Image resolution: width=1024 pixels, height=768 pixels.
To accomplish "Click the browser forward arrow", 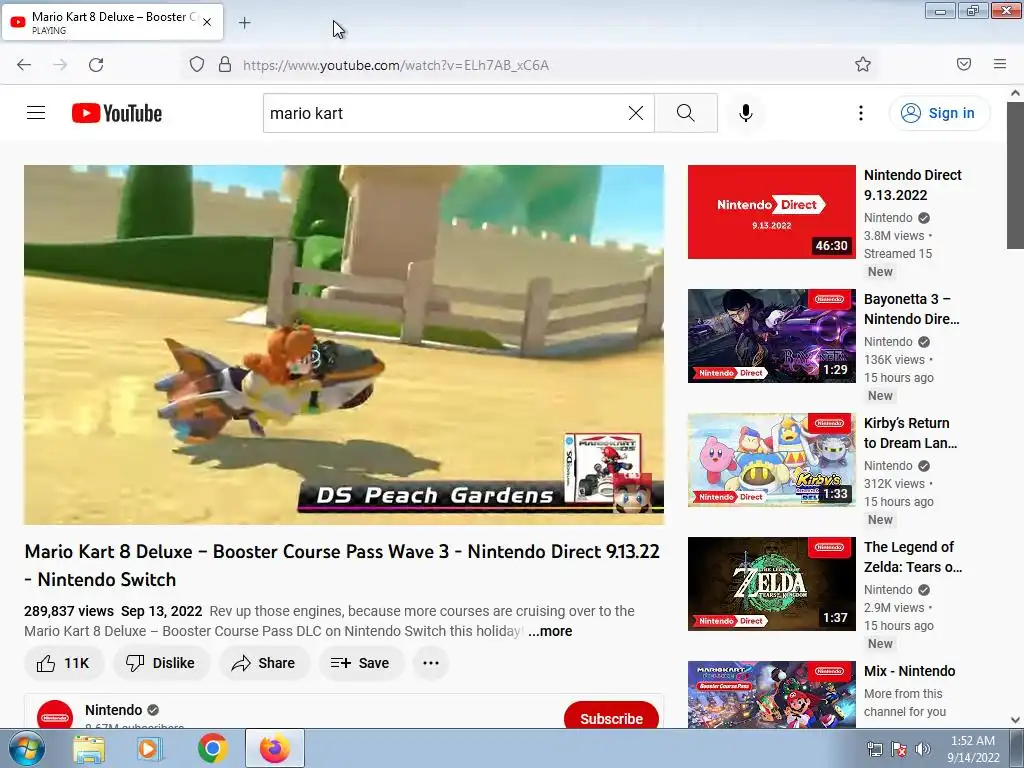I will [x=60, y=65].
